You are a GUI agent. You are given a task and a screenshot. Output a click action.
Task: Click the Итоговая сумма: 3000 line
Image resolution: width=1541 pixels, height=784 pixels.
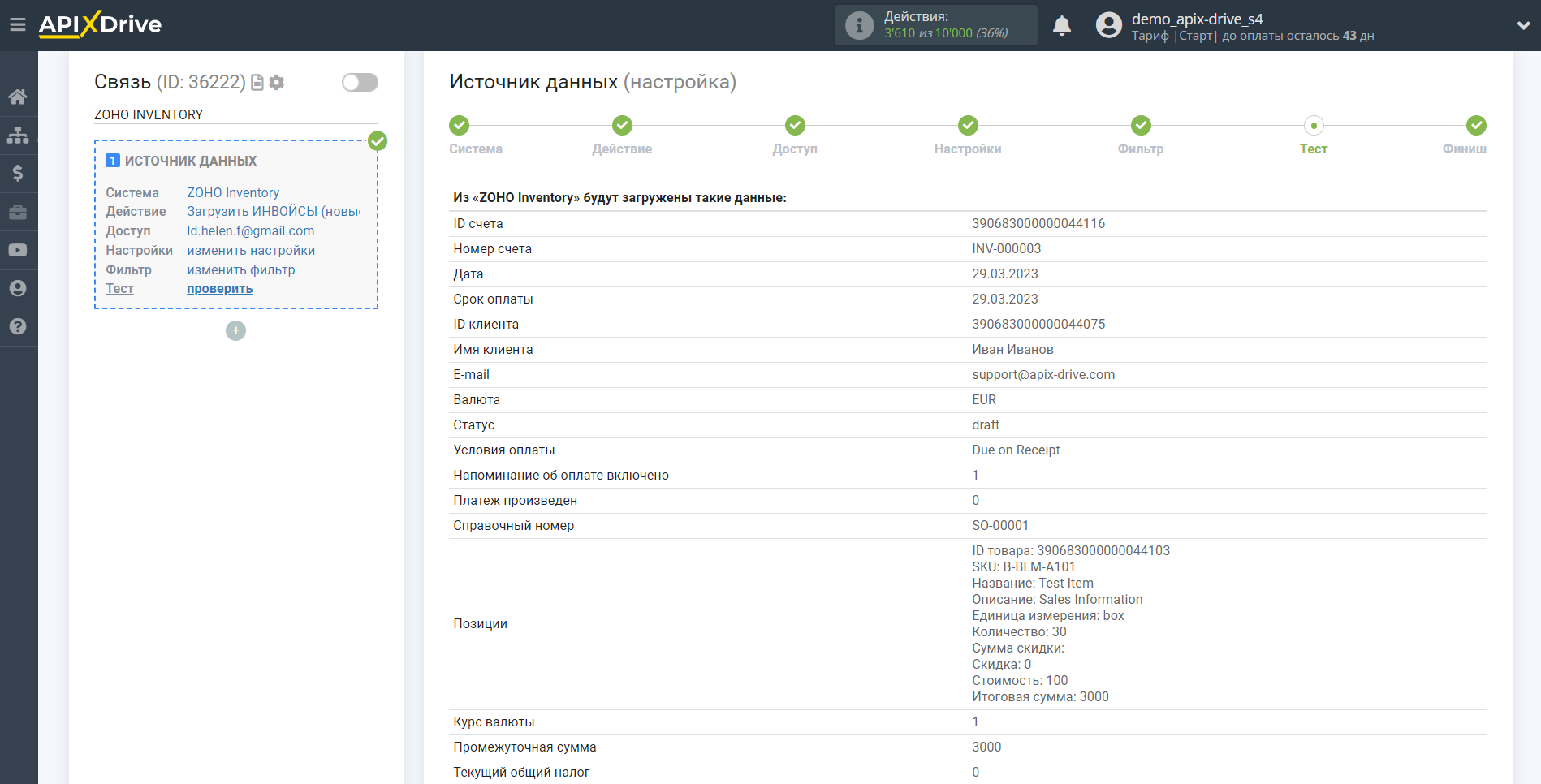point(1040,696)
